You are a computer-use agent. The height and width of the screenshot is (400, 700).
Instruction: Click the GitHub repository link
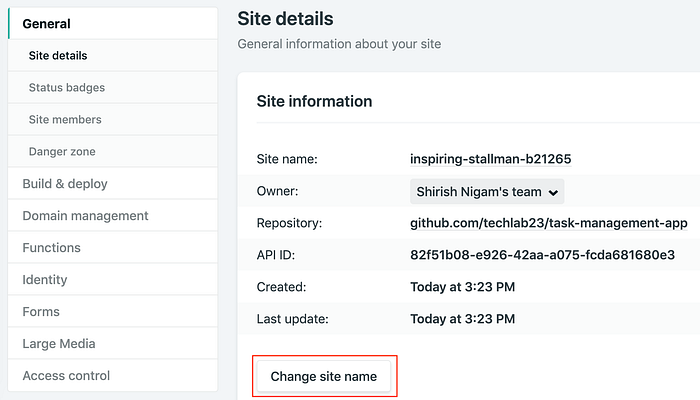(x=535, y=223)
